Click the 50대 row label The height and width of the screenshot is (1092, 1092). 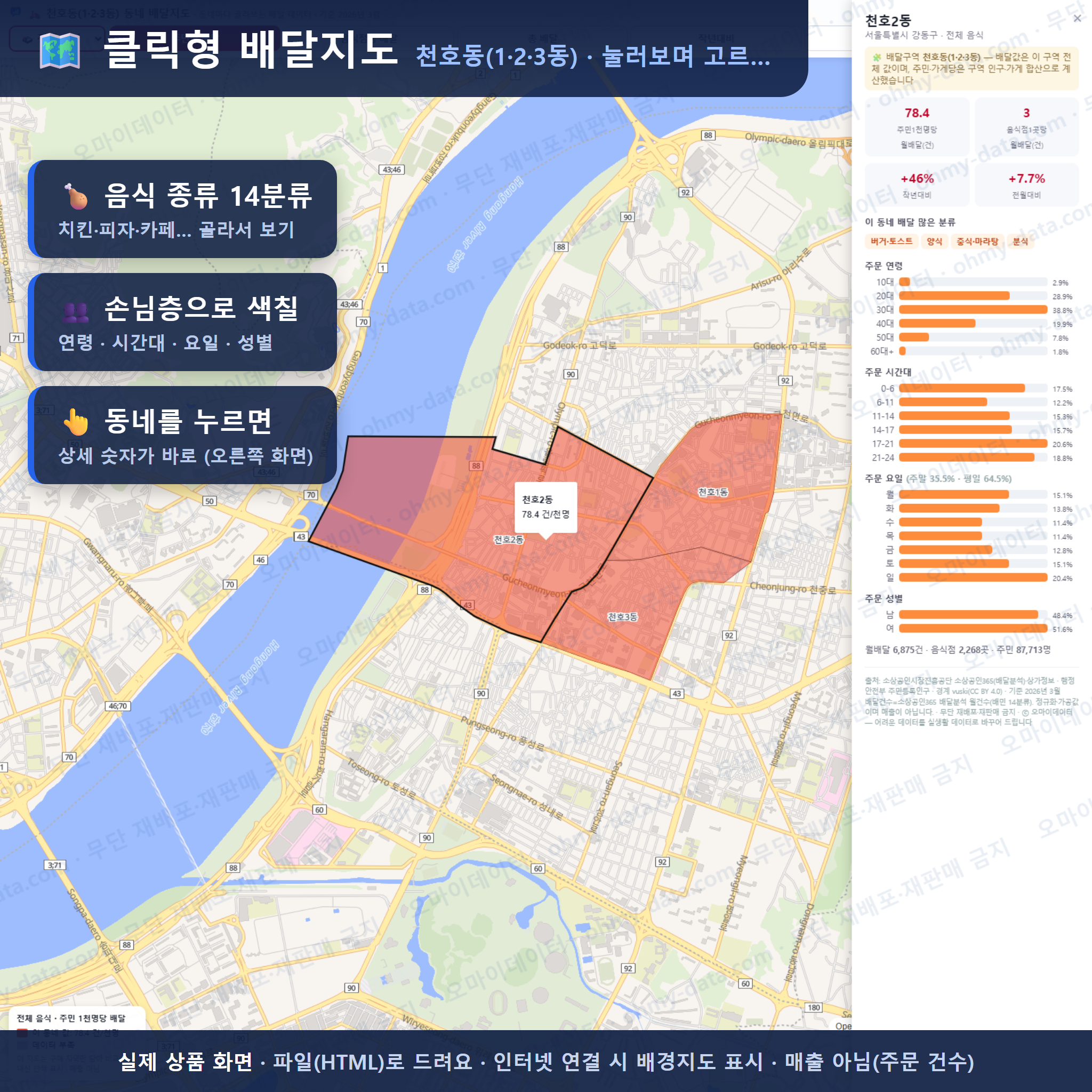pyautogui.click(x=885, y=338)
